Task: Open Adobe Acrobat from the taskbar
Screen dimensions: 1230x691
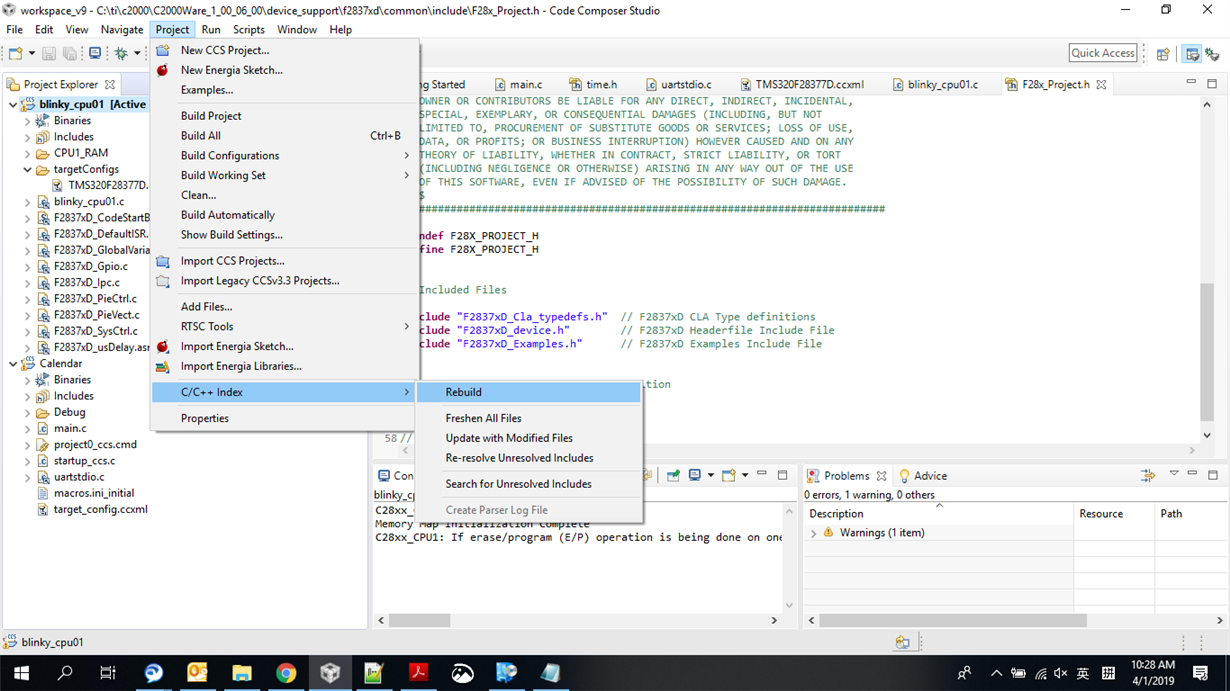Action: pos(418,673)
